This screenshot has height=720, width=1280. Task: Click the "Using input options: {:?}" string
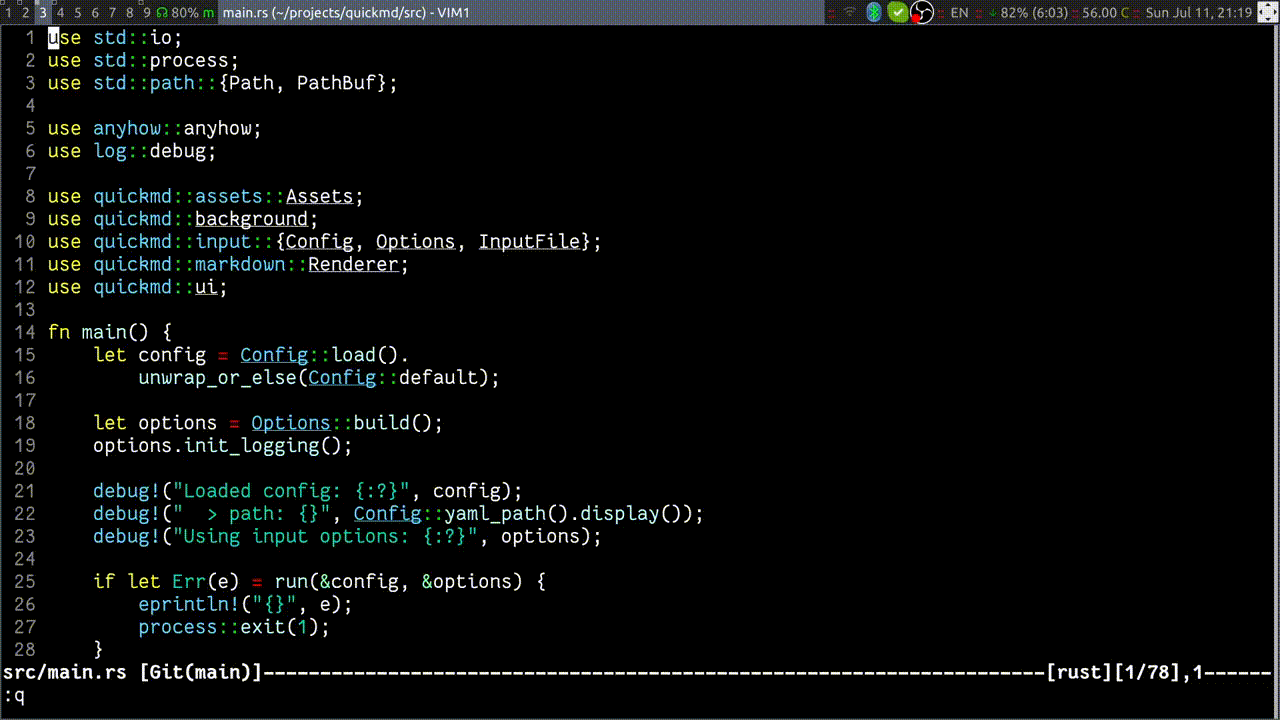325,536
